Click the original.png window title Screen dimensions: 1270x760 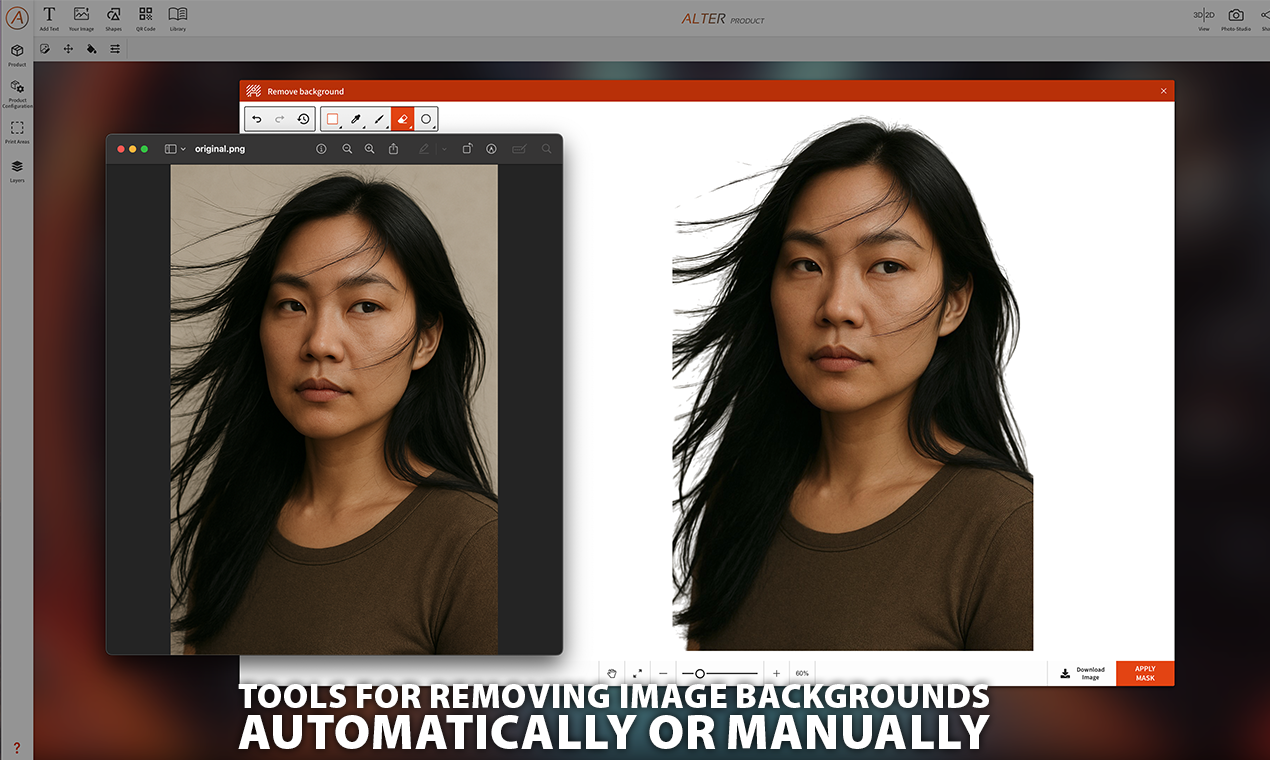pyautogui.click(x=219, y=149)
